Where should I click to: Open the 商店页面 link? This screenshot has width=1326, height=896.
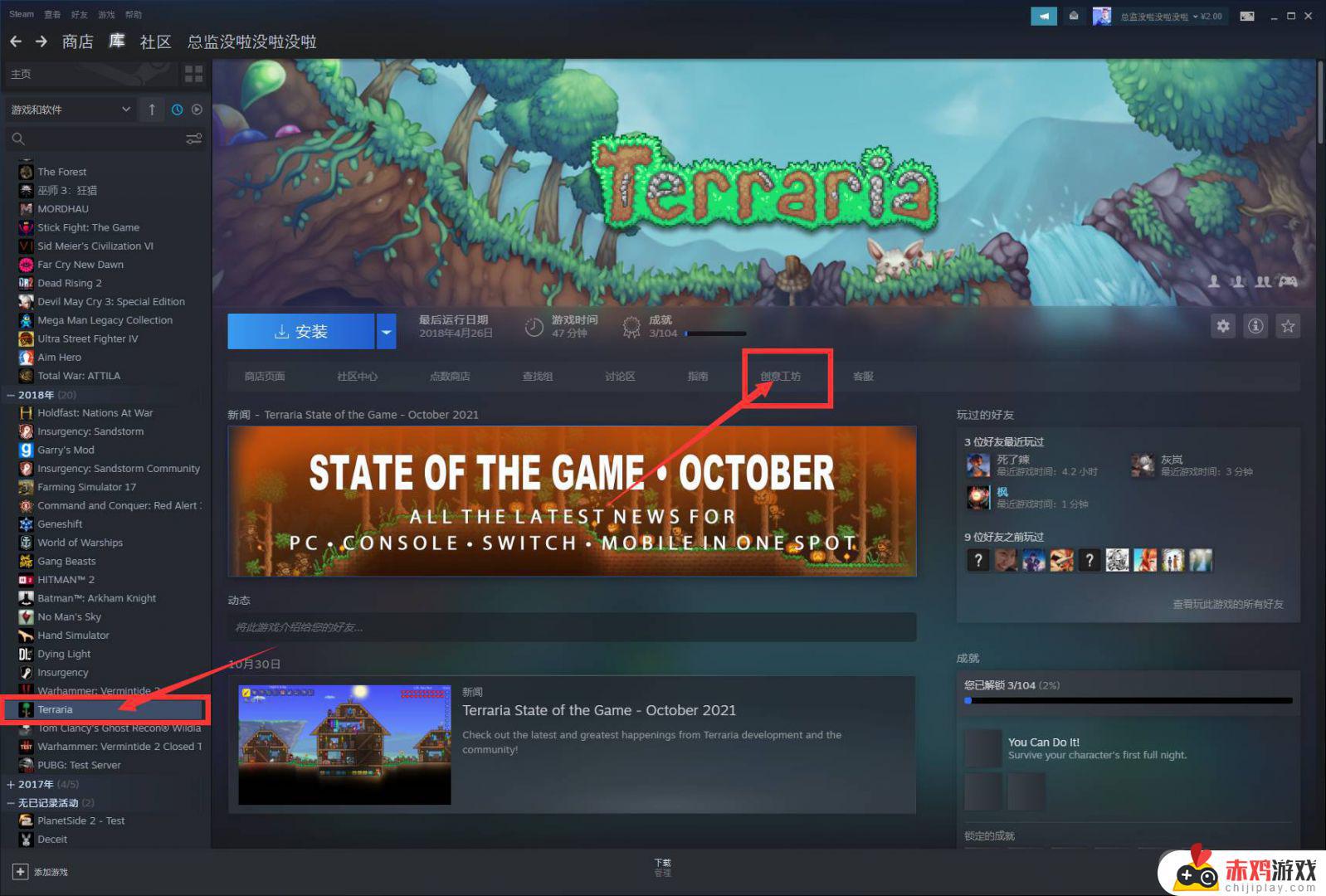click(x=265, y=377)
